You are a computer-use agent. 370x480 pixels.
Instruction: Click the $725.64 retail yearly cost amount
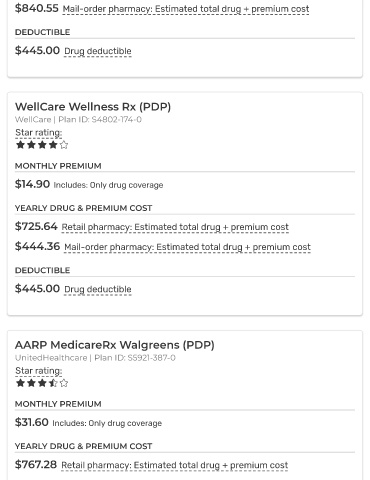(x=36, y=226)
